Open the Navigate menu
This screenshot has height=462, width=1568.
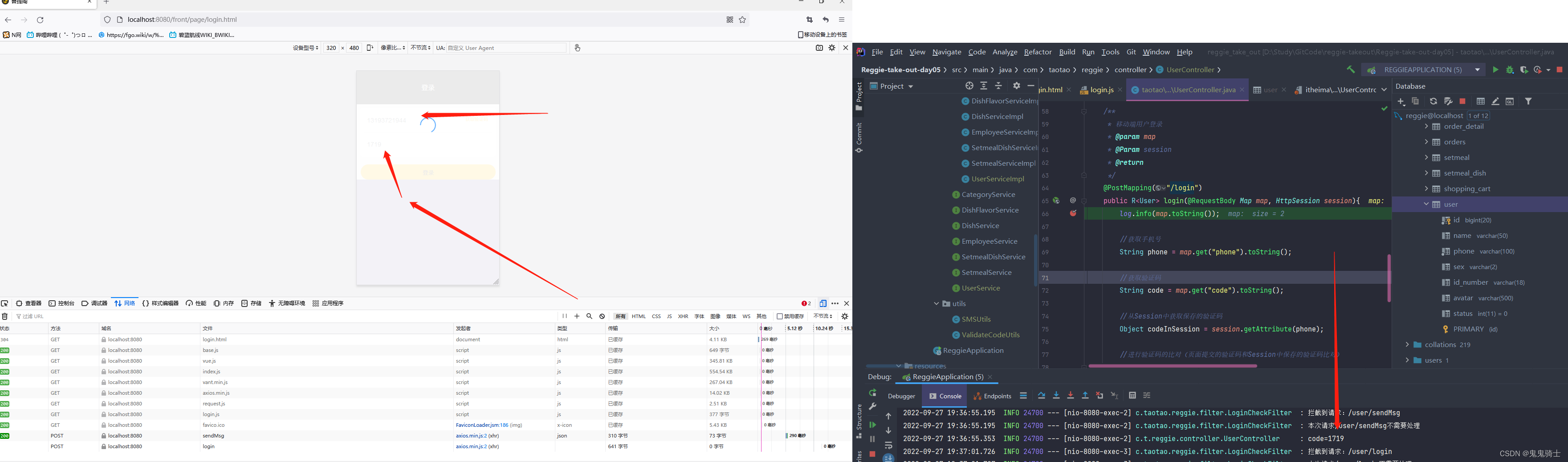point(946,52)
